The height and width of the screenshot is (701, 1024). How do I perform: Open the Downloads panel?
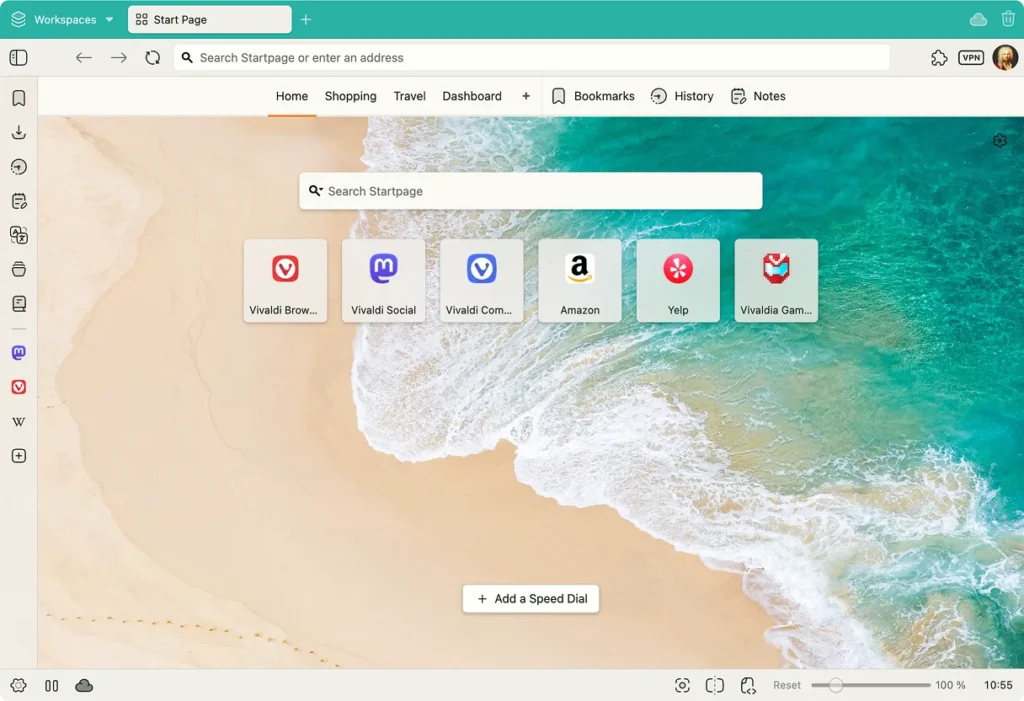click(x=18, y=132)
